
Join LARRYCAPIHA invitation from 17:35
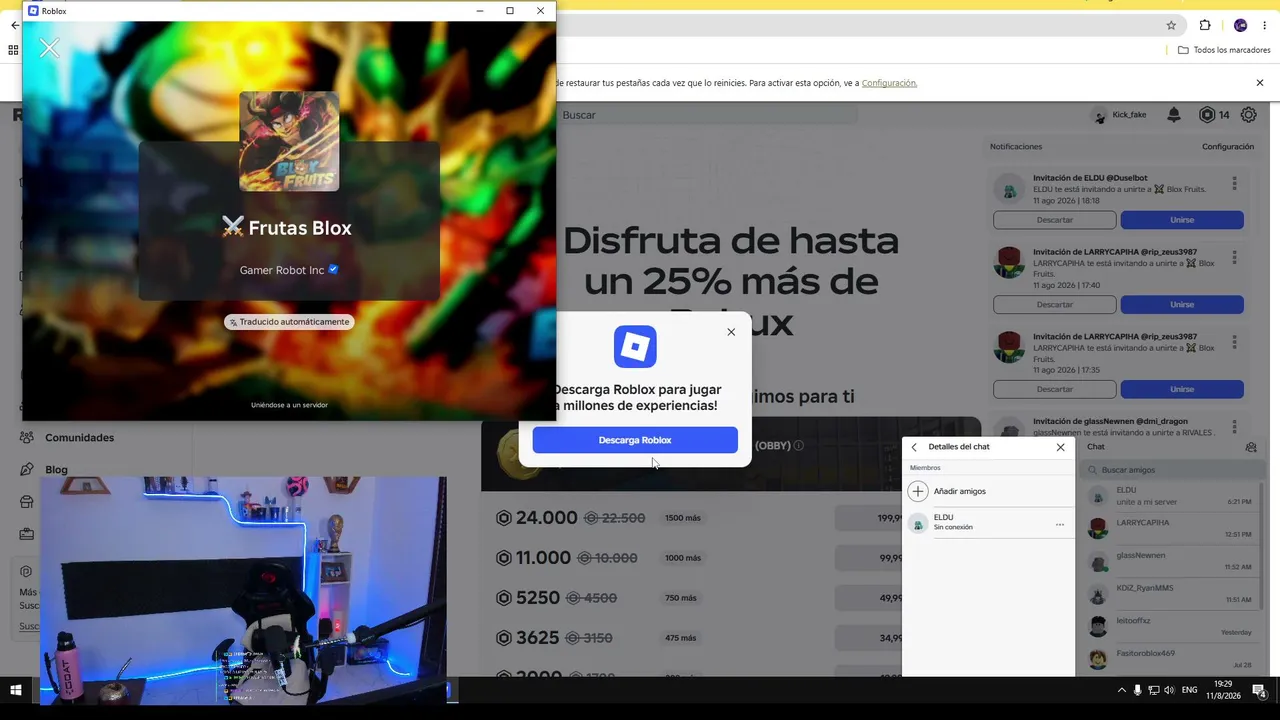1182,389
